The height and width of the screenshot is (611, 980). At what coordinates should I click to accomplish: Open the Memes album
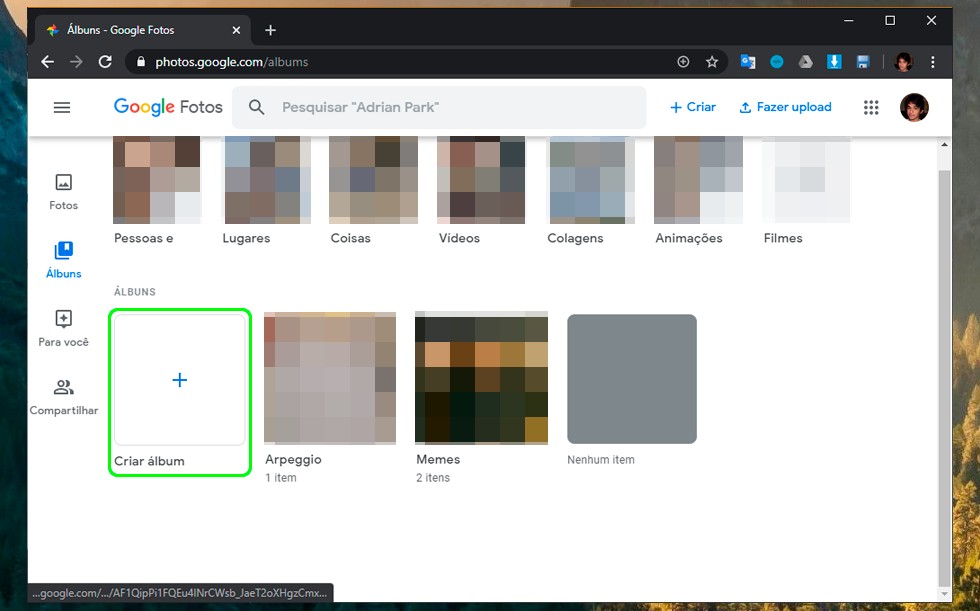pyautogui.click(x=481, y=378)
